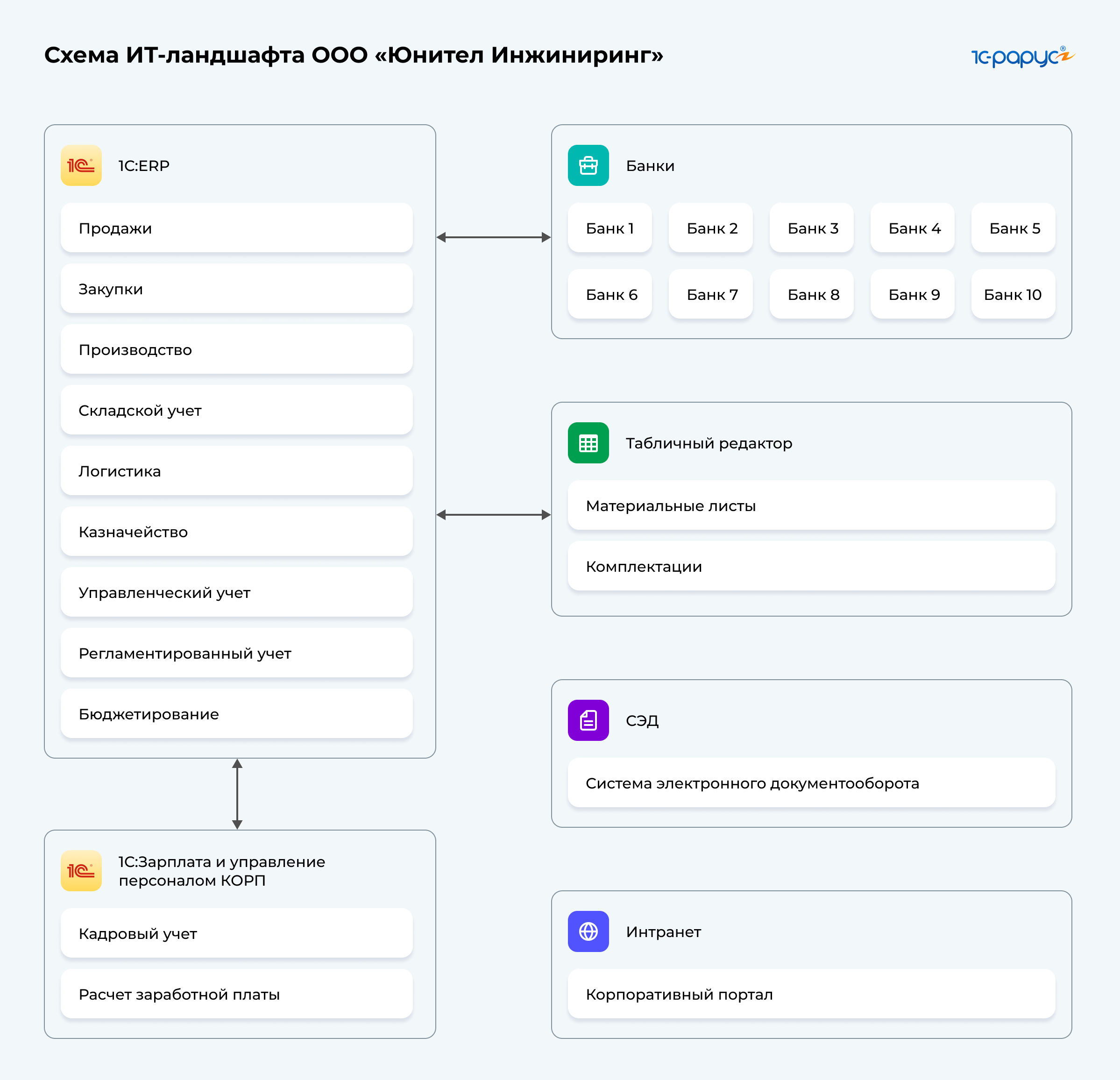Click the Бюджетирование block
The image size is (1120, 1080).
(x=237, y=714)
